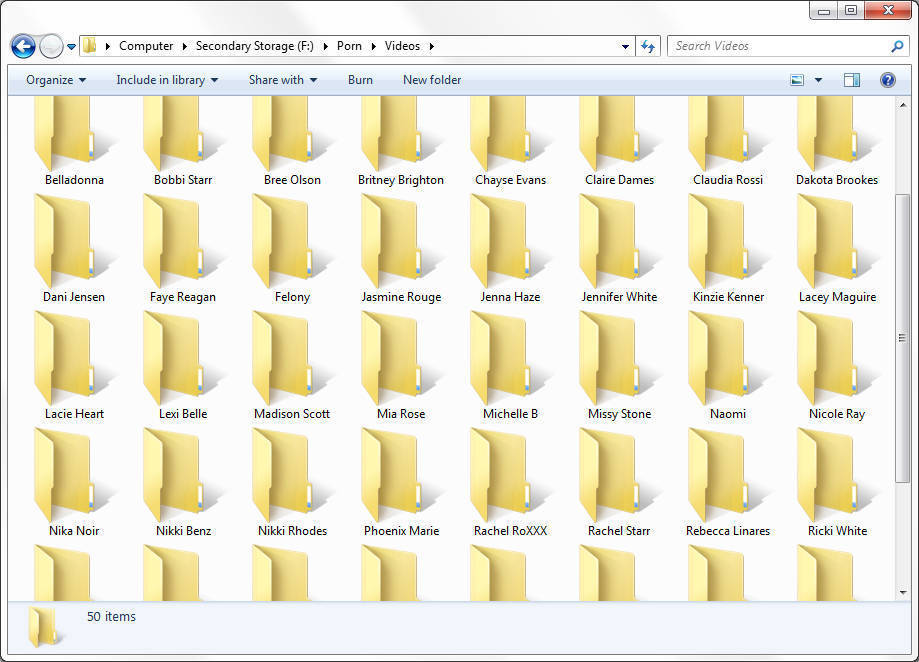Select the Lexi Belle folder
This screenshot has width=919, height=662.
[x=183, y=366]
